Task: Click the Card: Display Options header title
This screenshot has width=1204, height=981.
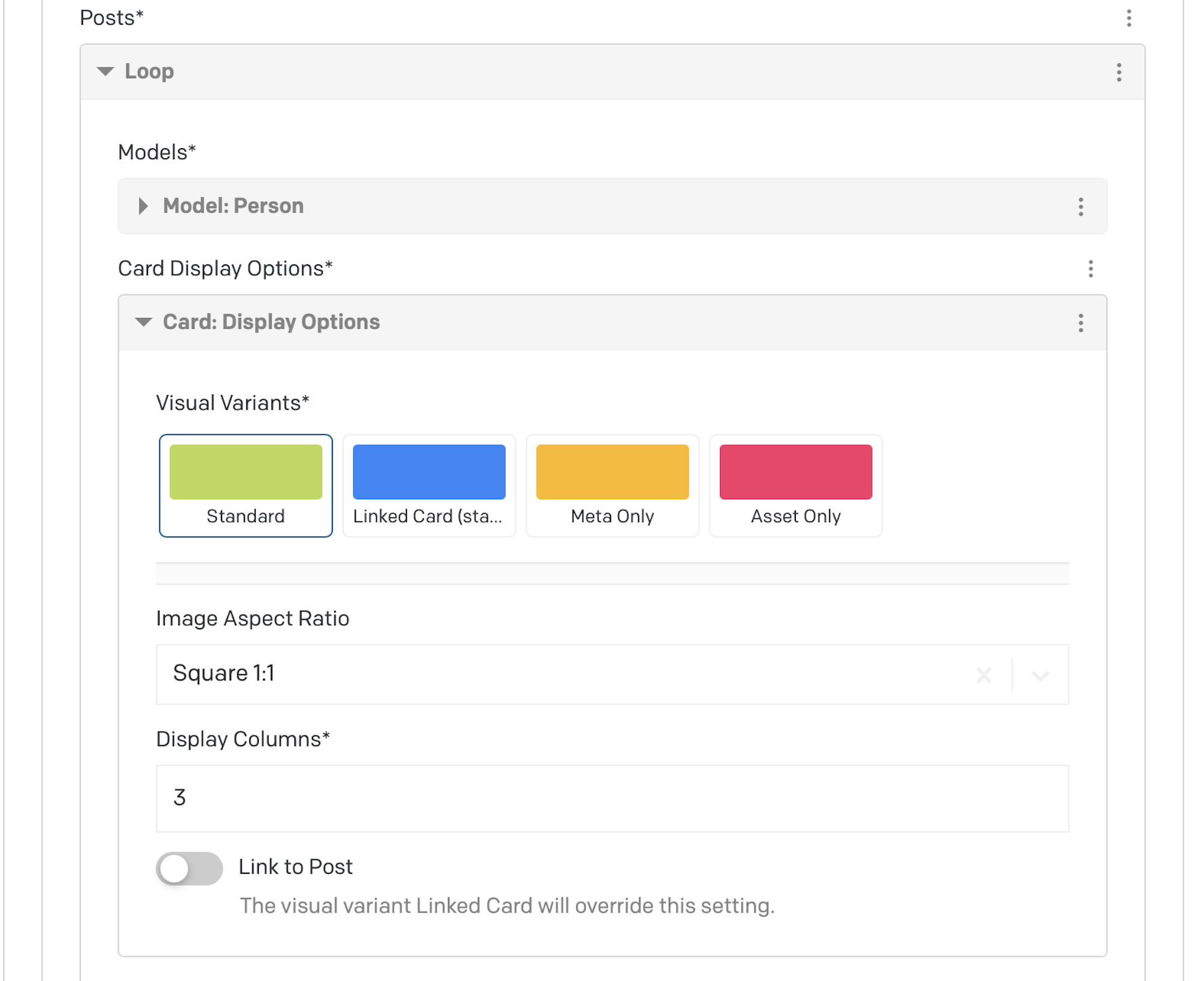Action: coord(271,322)
